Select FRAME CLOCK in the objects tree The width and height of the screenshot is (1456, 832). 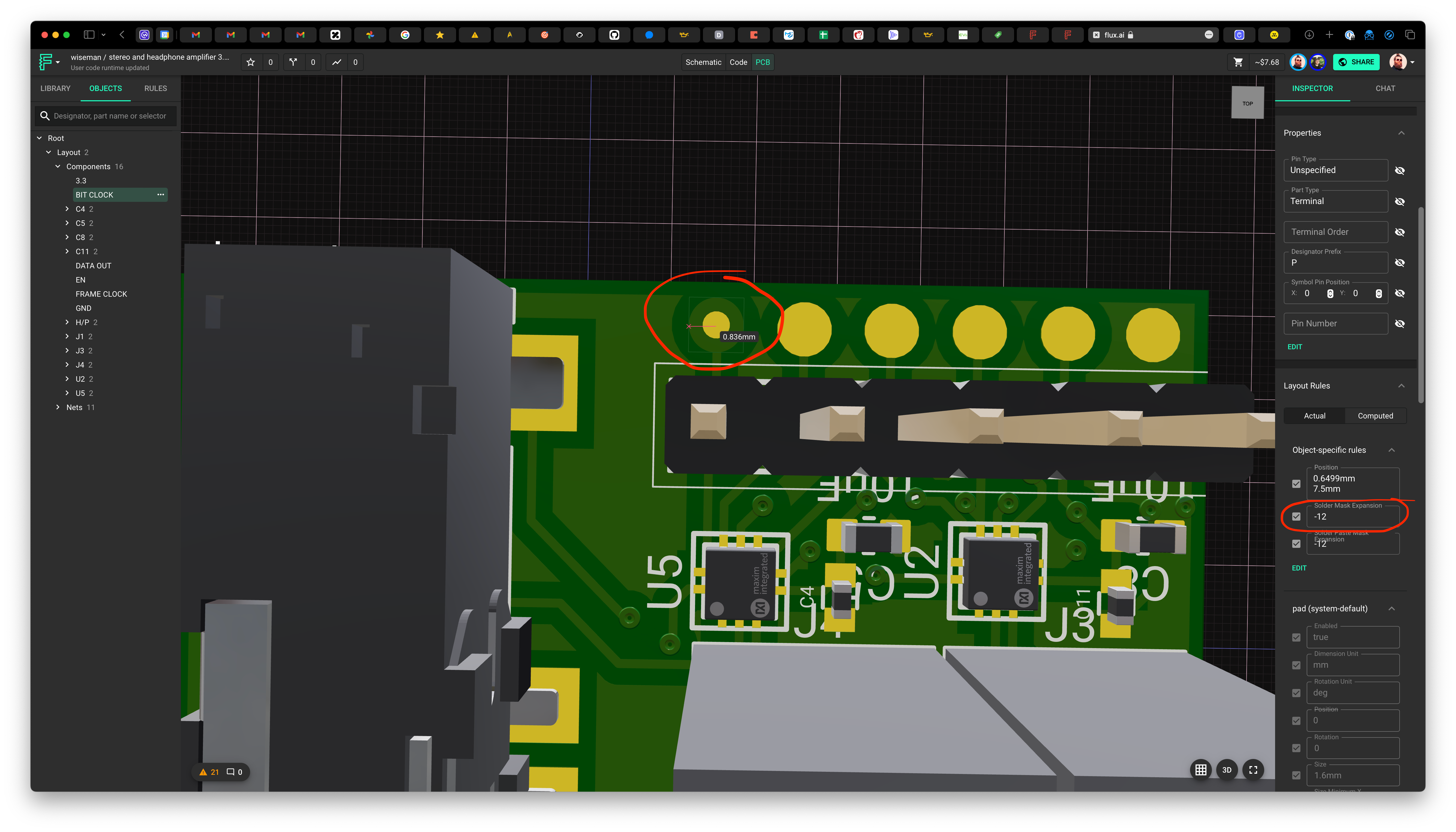pos(101,294)
